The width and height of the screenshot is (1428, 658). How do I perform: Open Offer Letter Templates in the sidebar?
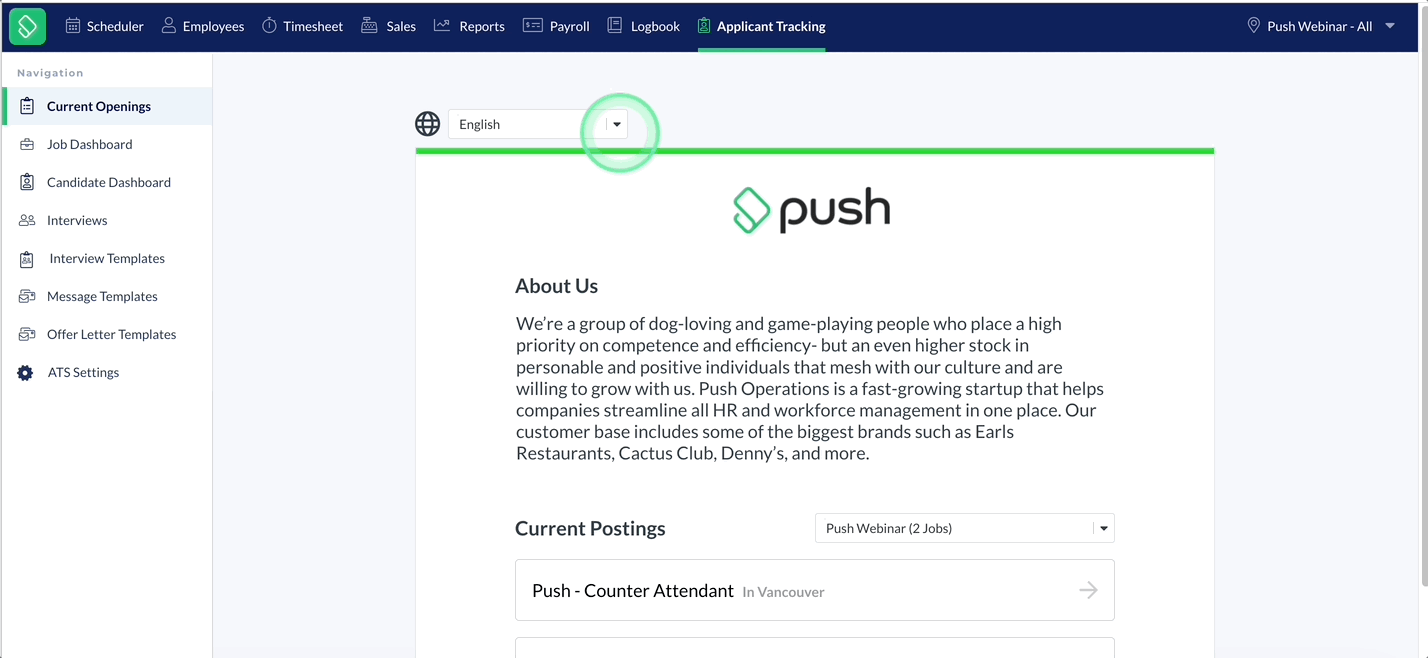(x=106, y=334)
